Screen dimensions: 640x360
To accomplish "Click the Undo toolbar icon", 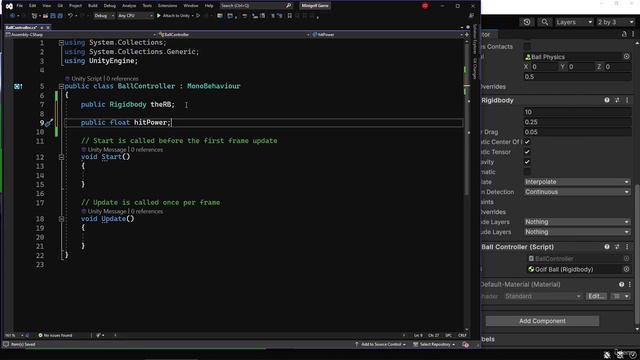I will coord(70,16).
